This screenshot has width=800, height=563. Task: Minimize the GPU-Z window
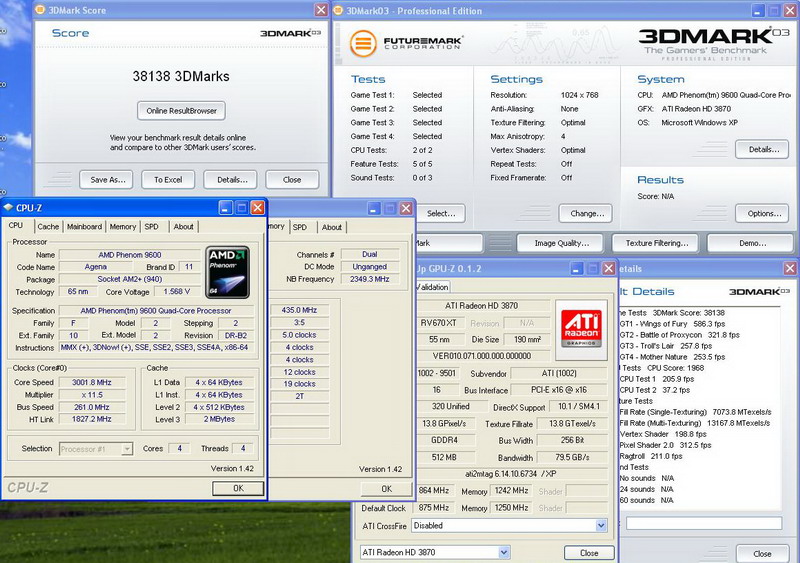577,268
